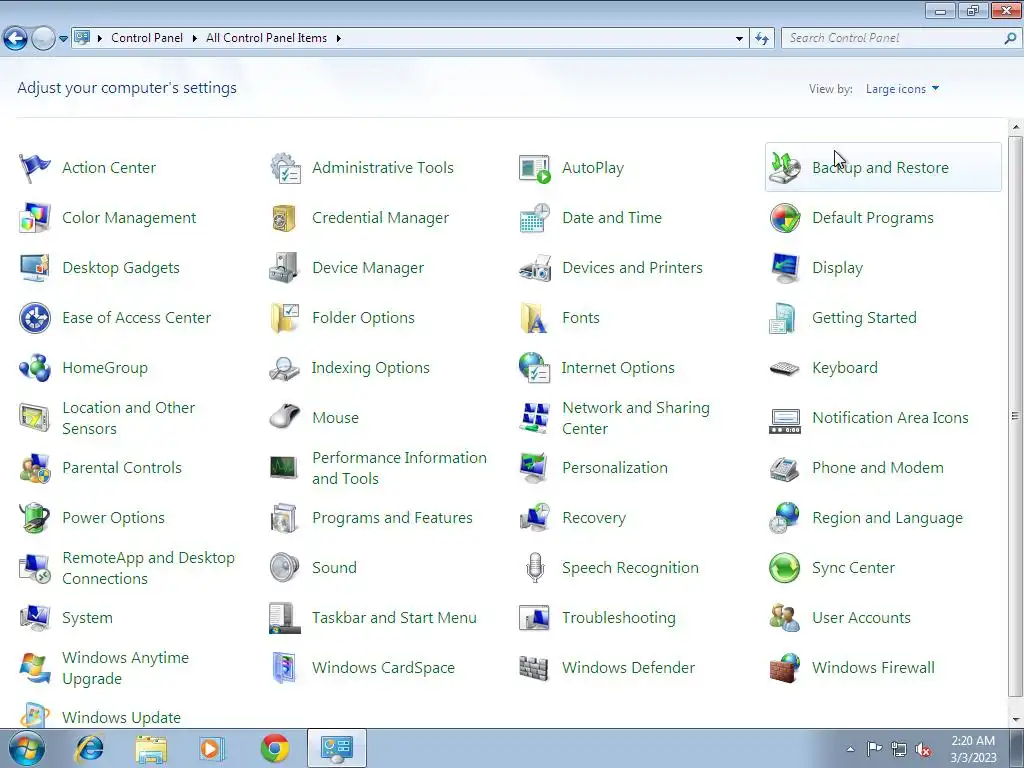Open the Sync Center green icon

pos(784,568)
